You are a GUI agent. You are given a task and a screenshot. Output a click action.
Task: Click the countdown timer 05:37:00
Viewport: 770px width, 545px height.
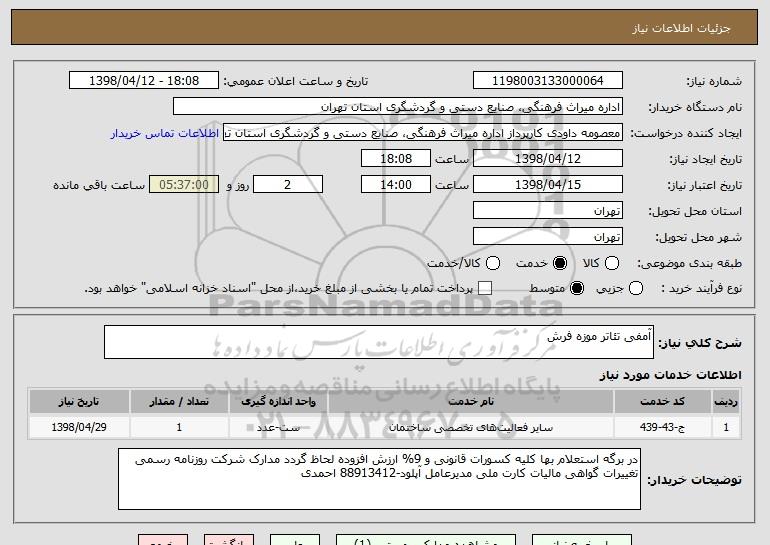(x=184, y=185)
